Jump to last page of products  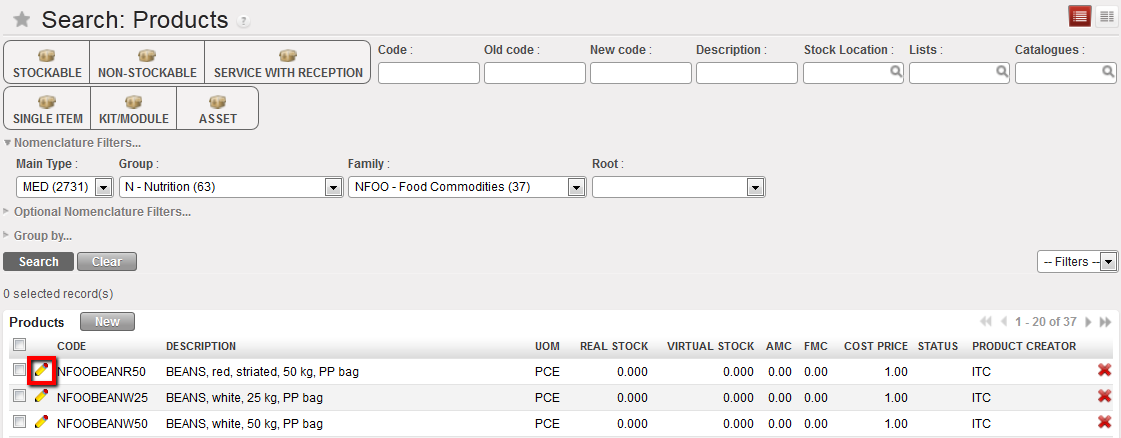coord(1105,322)
